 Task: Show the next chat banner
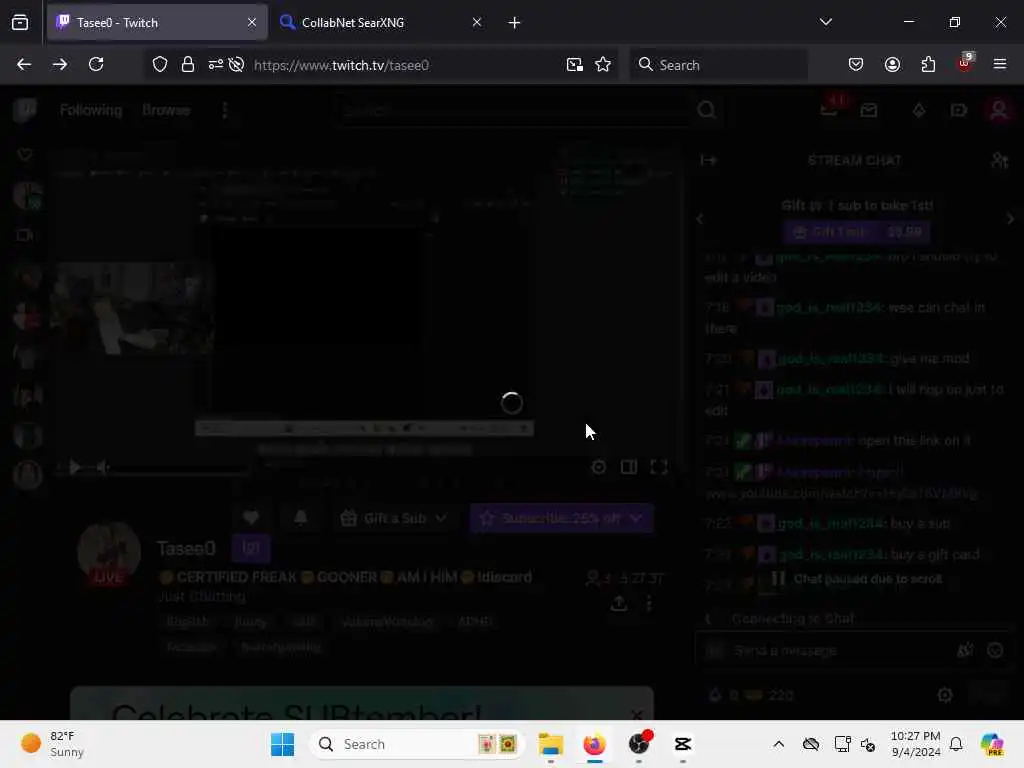click(x=1010, y=219)
